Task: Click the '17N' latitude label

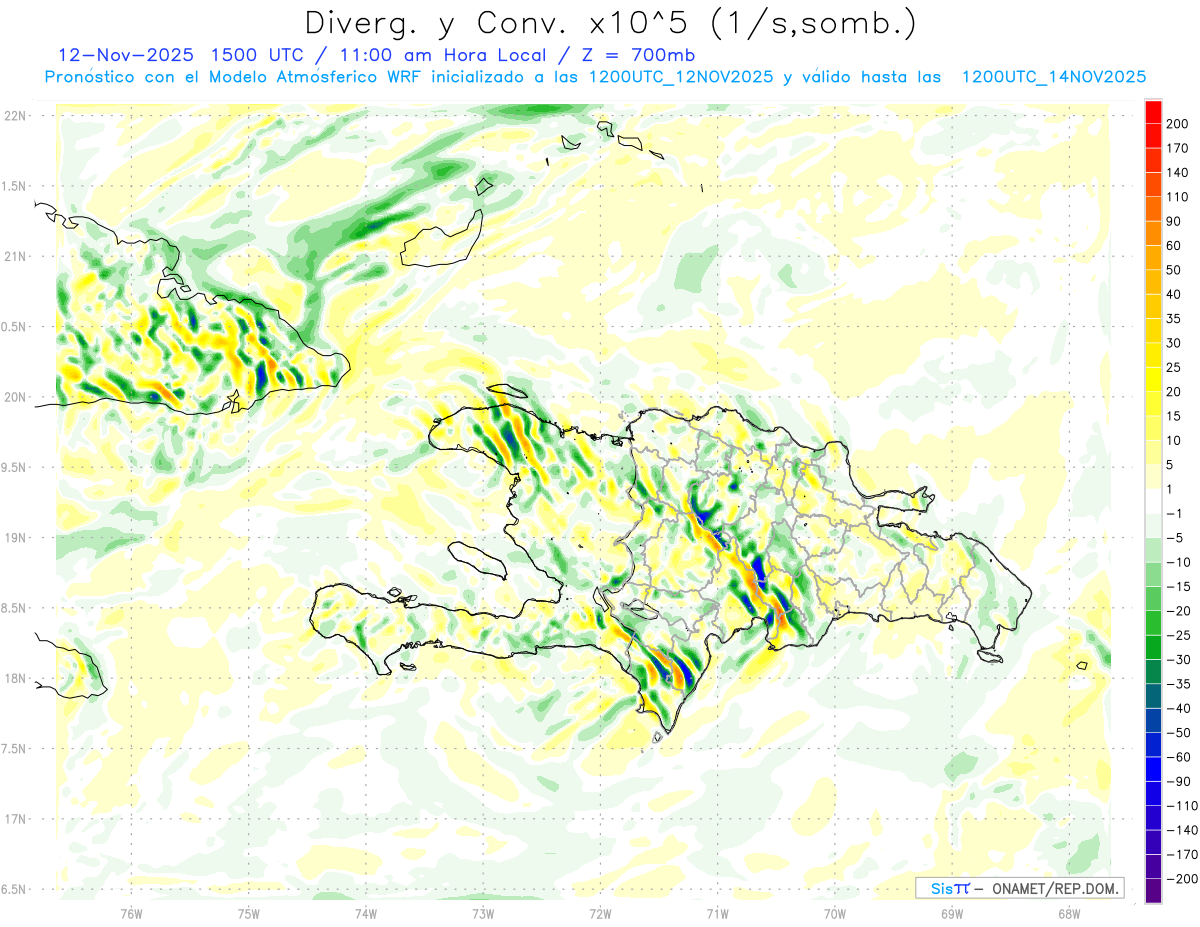Action: pos(14,819)
